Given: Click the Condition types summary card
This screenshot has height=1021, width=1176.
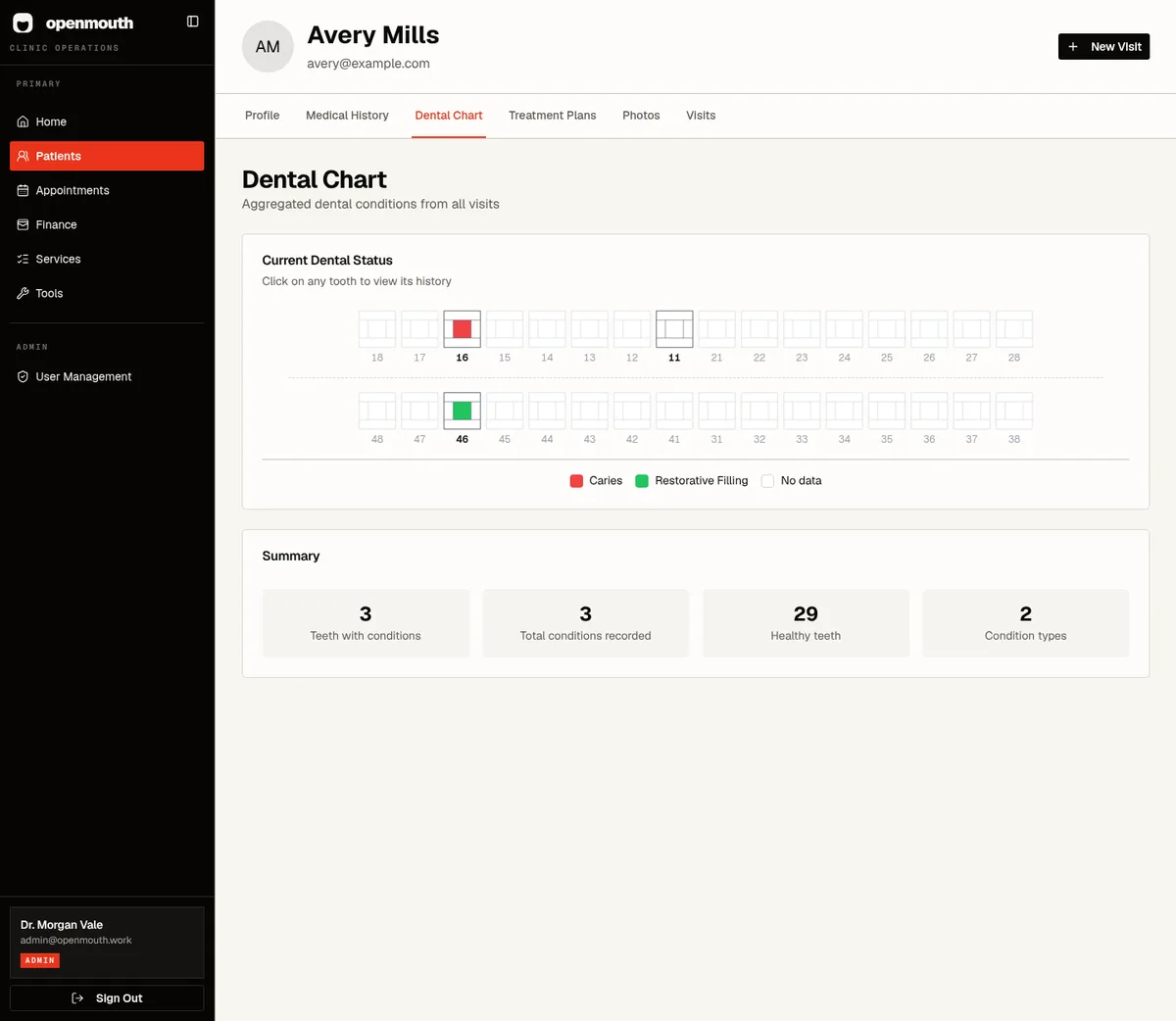Looking at the screenshot, I should coord(1025,623).
